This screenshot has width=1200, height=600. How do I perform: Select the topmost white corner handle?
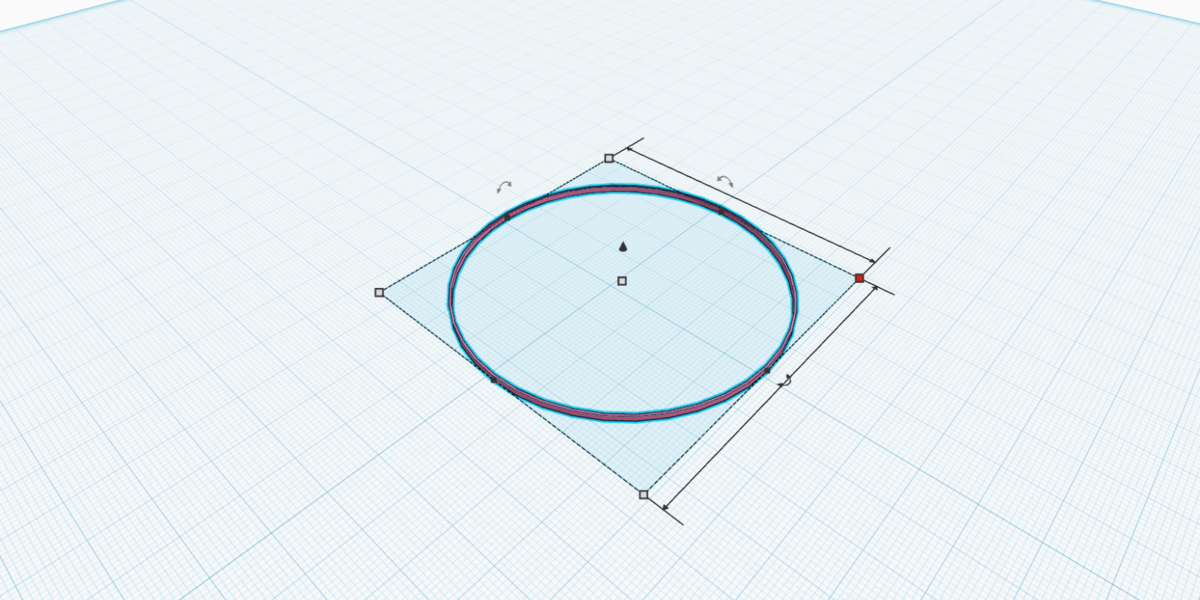pyautogui.click(x=609, y=158)
